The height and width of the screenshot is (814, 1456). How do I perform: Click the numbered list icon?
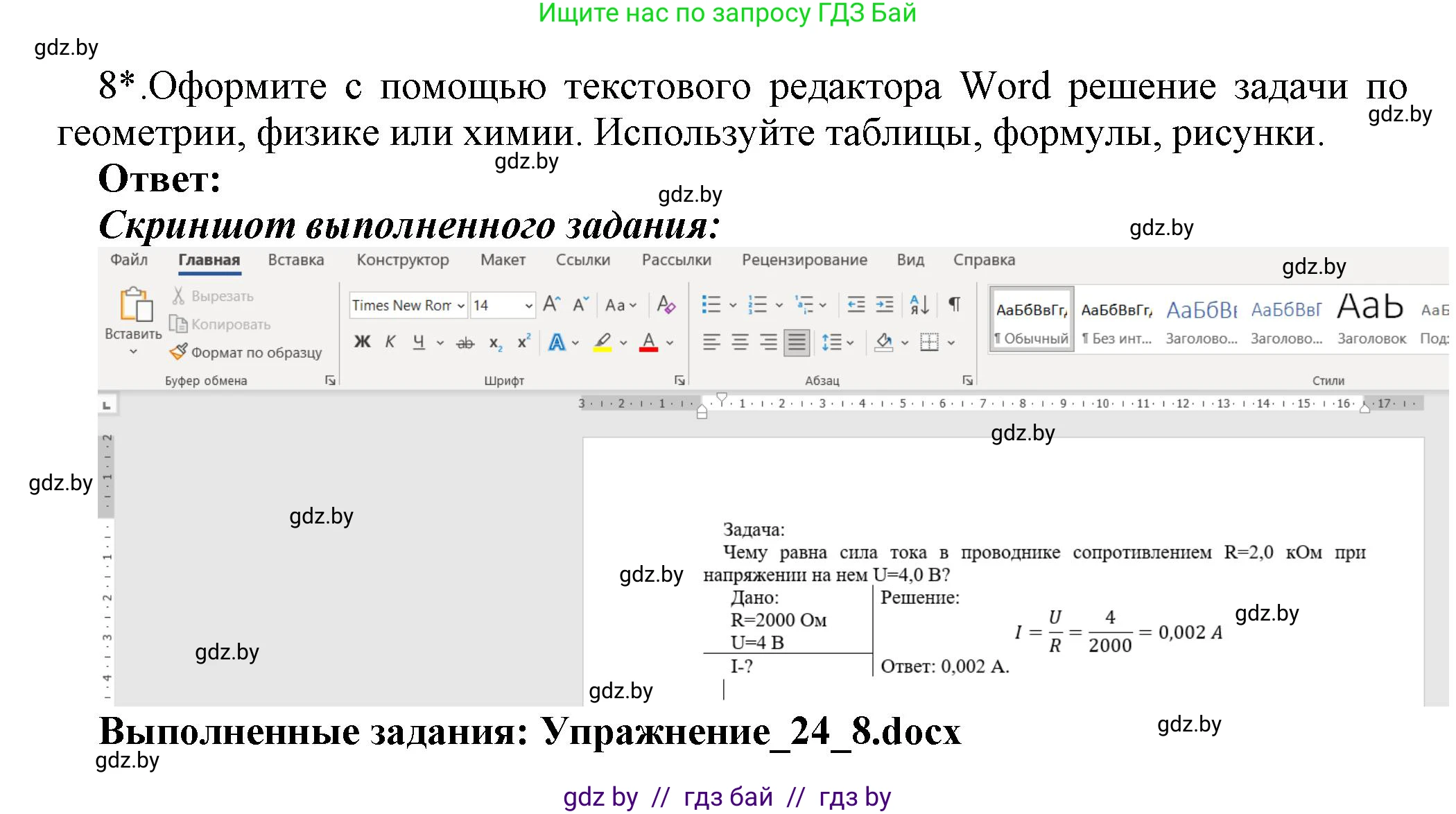coord(757,304)
